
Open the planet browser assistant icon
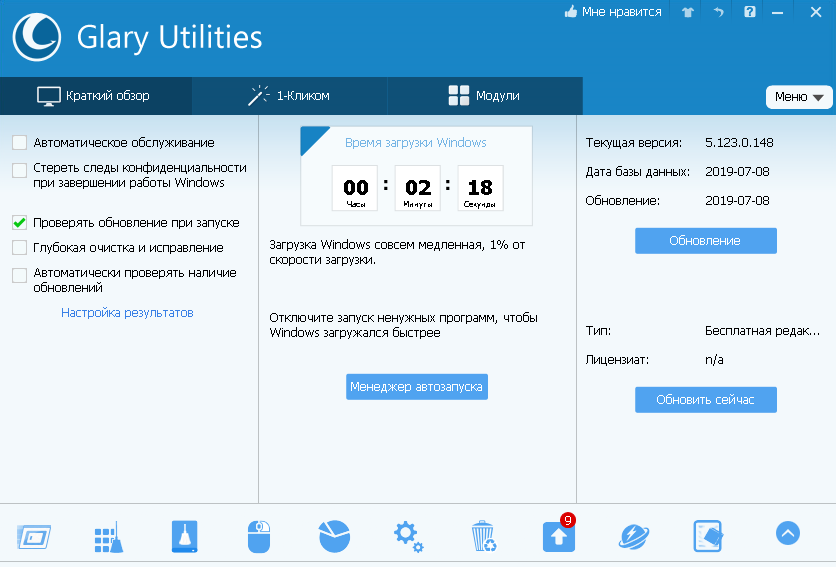click(x=634, y=537)
